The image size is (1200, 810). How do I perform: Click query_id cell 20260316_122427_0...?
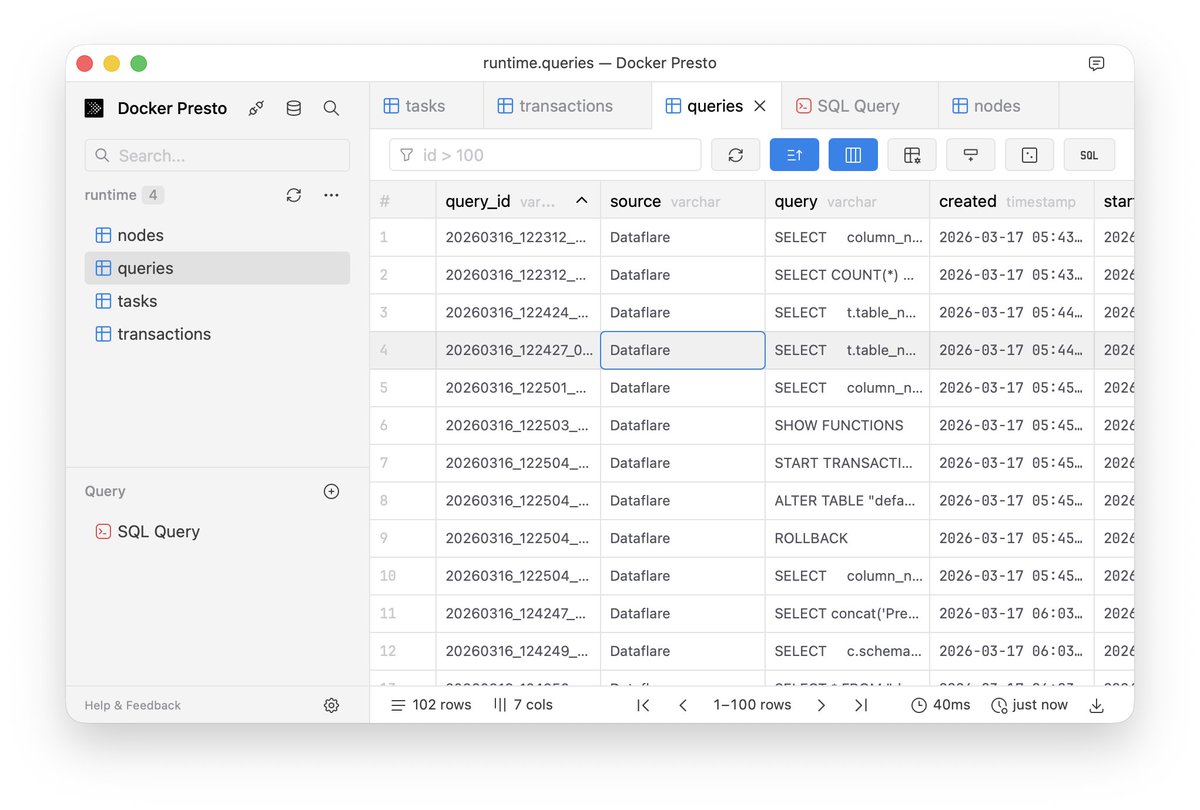pyautogui.click(x=518, y=350)
